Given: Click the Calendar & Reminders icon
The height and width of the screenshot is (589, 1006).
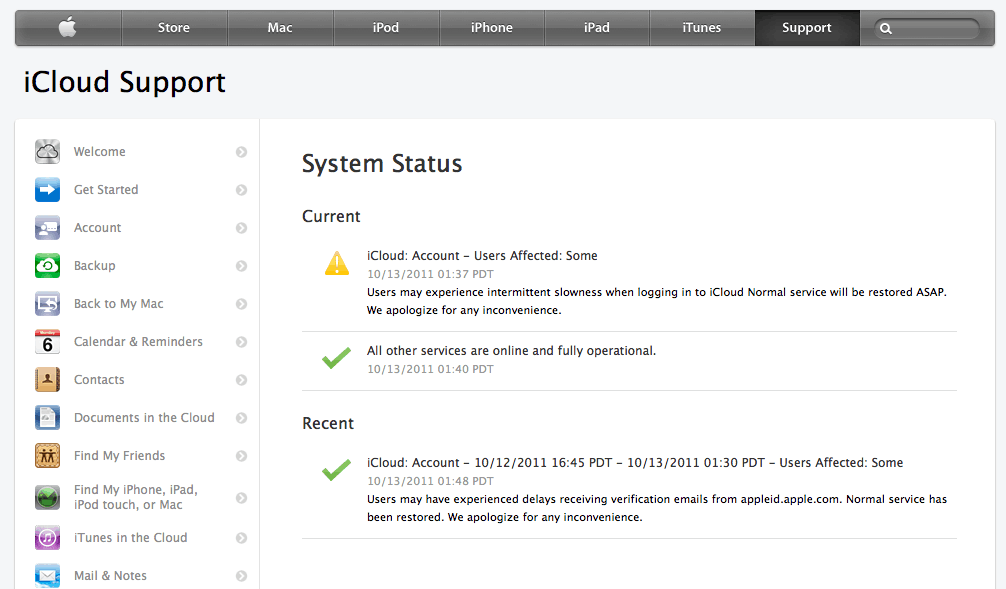Looking at the screenshot, I should [x=47, y=341].
